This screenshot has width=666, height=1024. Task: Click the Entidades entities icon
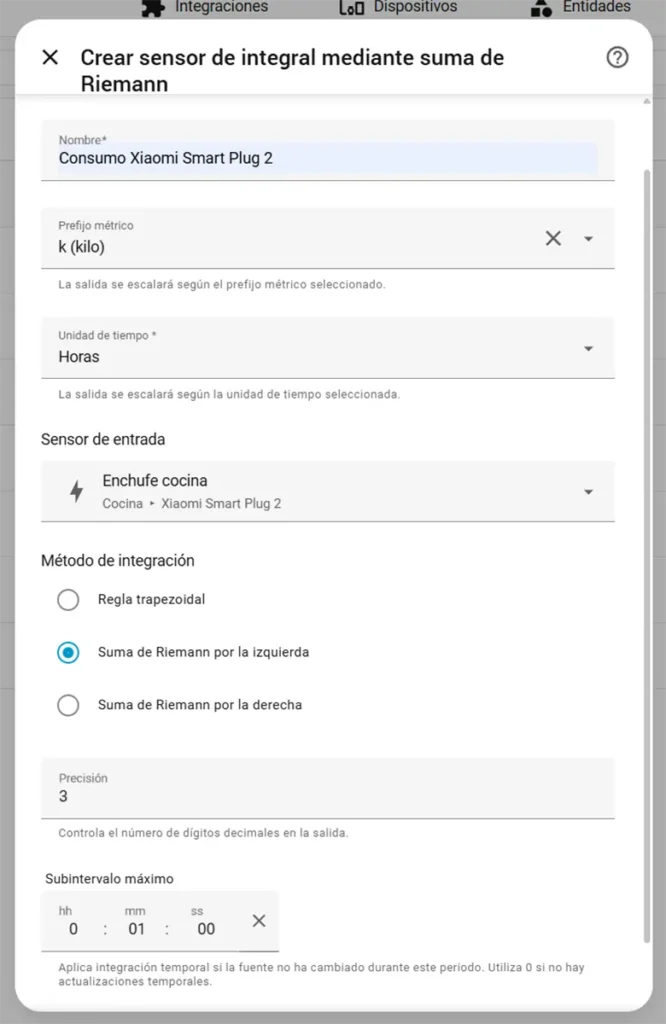click(x=541, y=7)
